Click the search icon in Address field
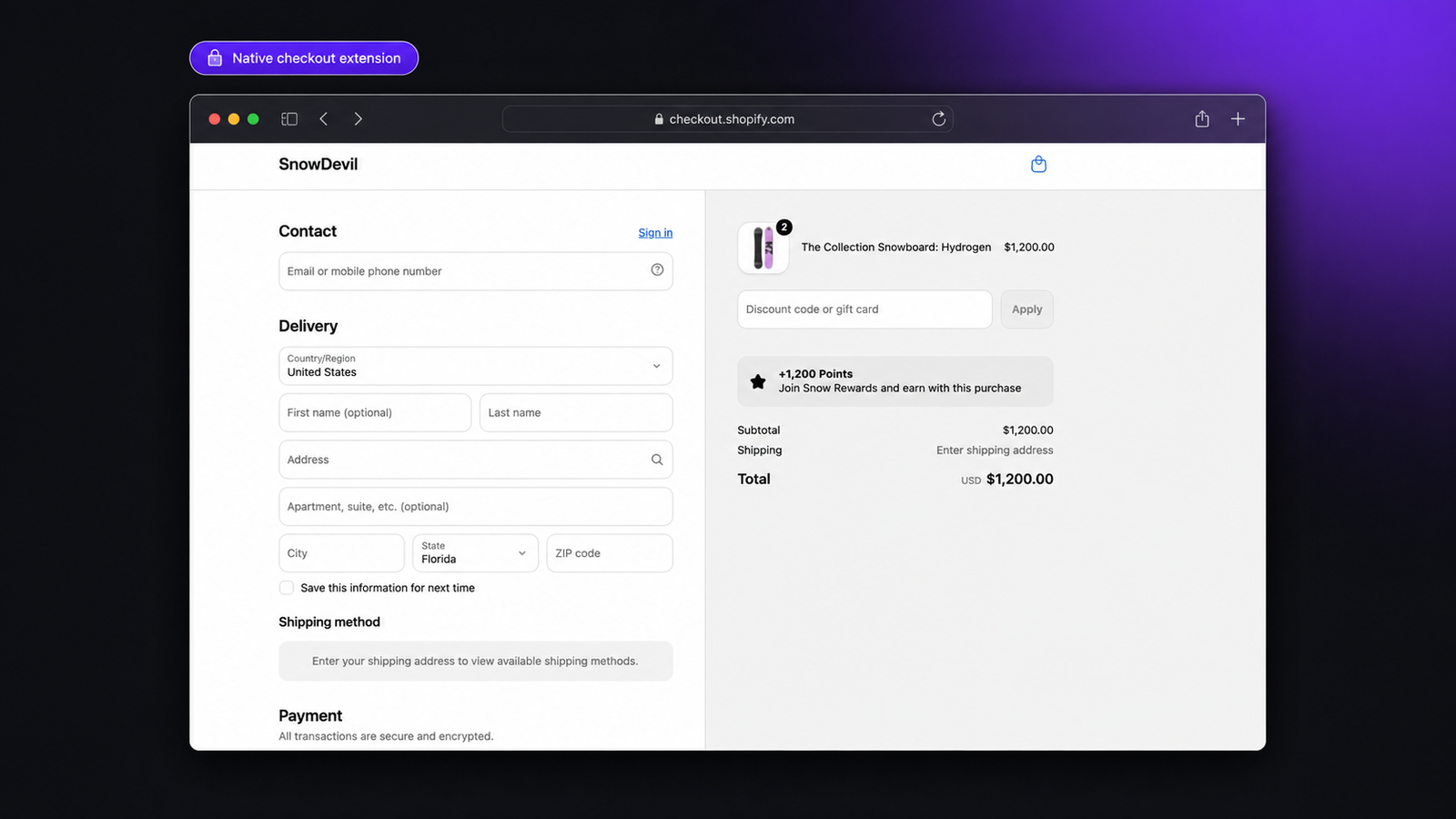This screenshot has width=1456, height=819. coord(657,460)
